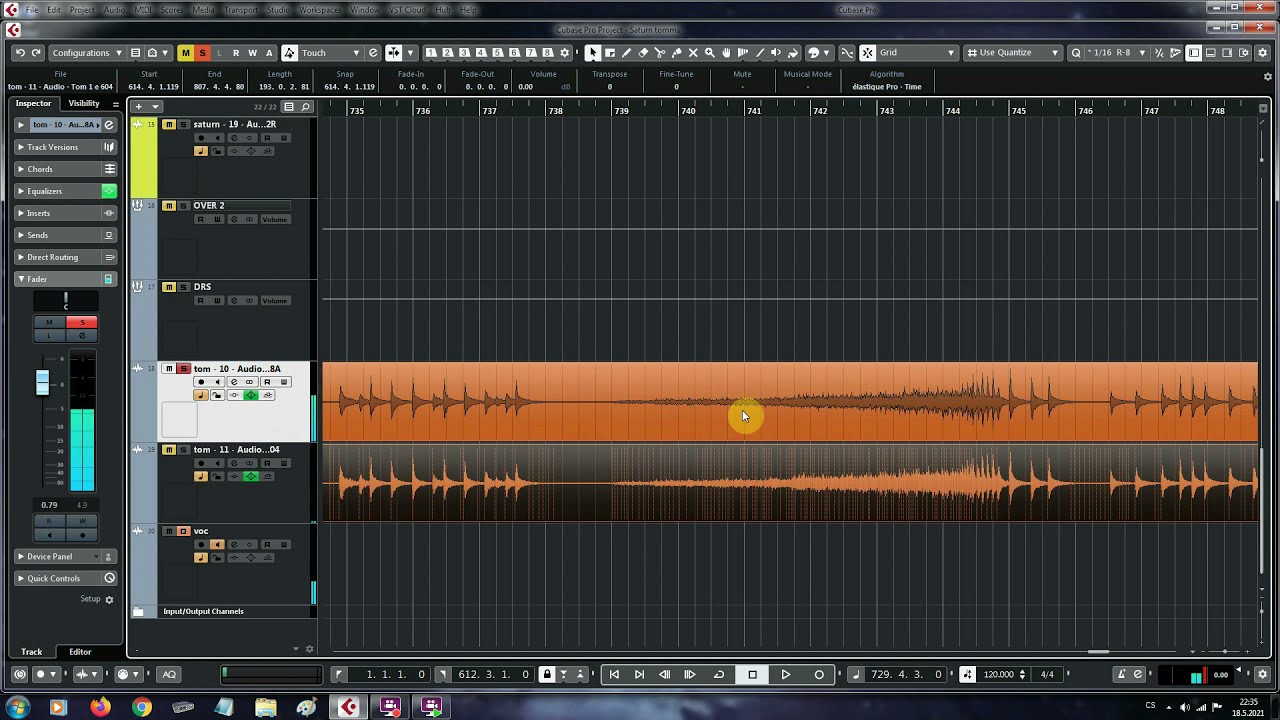Switch to the Visibility tab
Screen dimensions: 1280x720
[84, 103]
